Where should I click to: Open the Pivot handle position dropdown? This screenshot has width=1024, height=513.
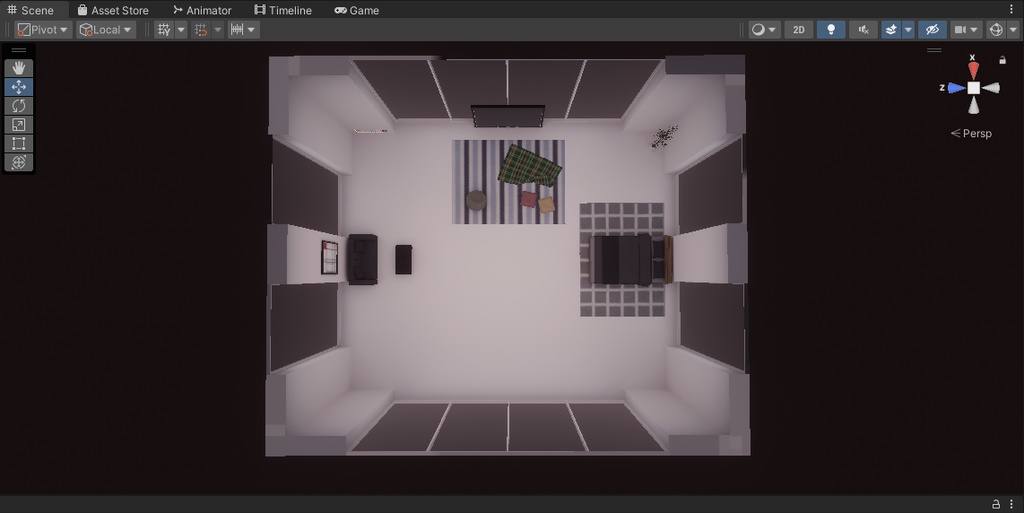point(43,29)
